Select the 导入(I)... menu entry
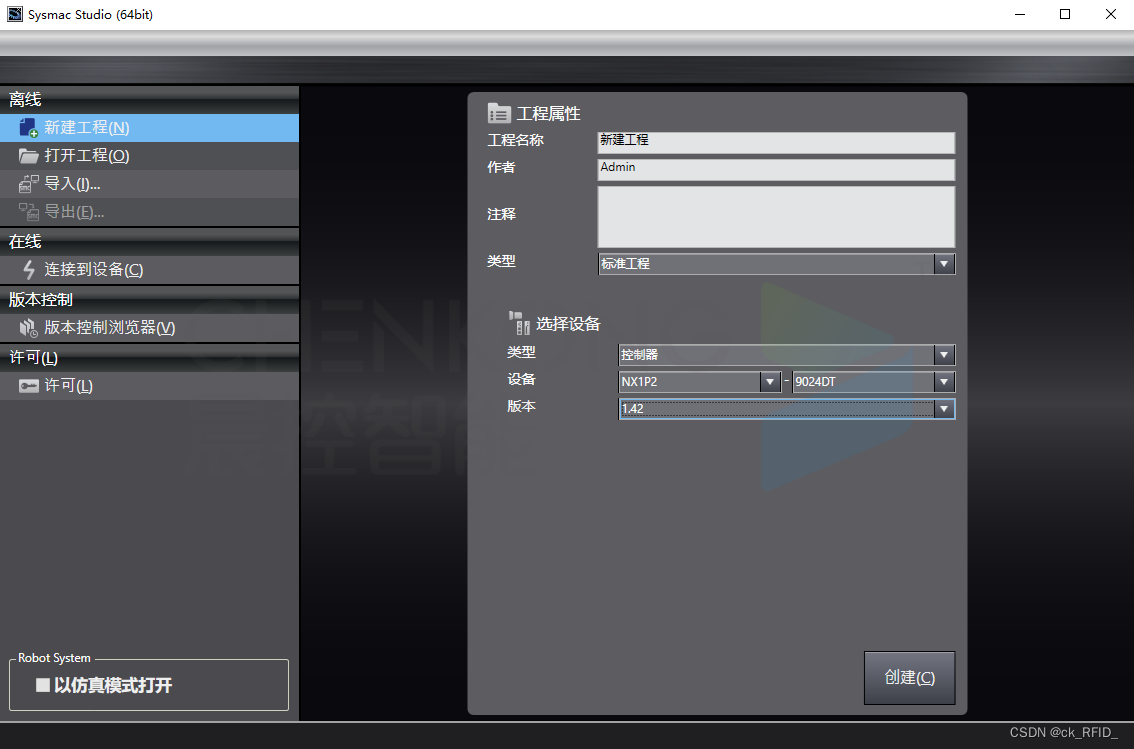The image size is (1134, 749). (x=149, y=184)
